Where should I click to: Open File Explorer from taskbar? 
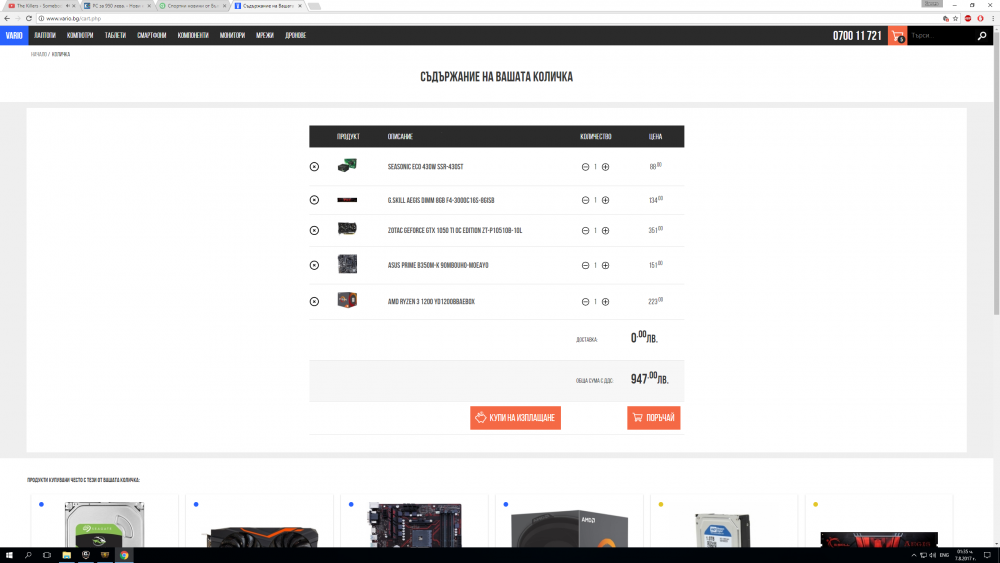66,555
